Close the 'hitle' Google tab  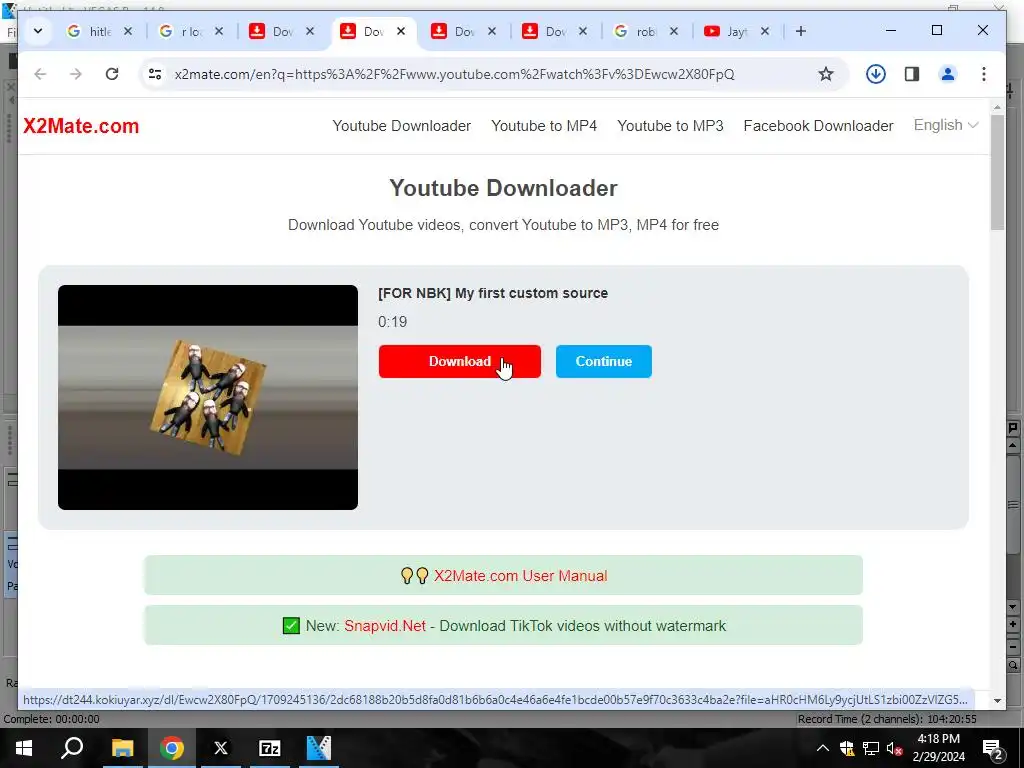click(128, 31)
